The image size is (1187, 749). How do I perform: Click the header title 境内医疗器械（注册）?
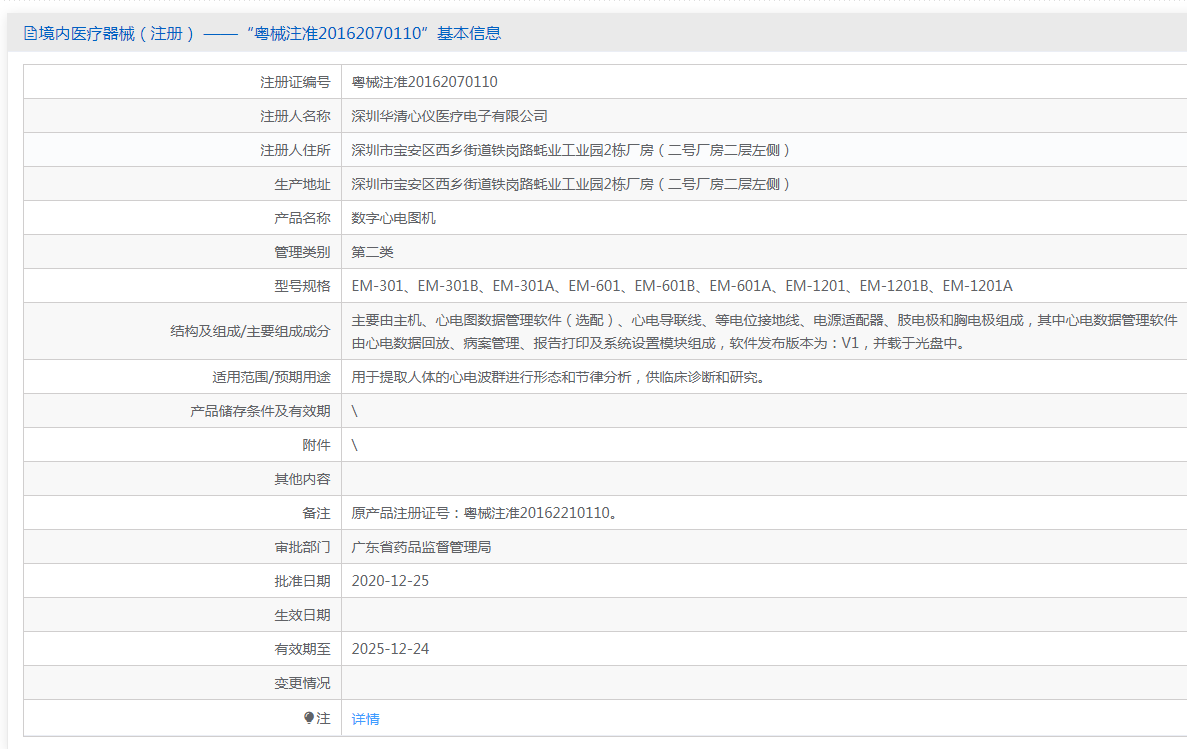point(117,33)
